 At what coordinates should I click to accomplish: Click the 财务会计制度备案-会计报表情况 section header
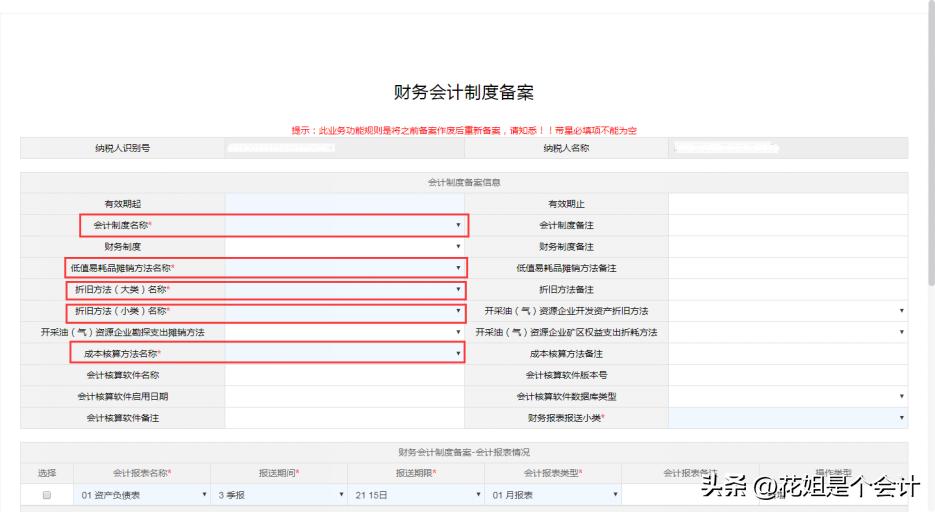click(463, 452)
